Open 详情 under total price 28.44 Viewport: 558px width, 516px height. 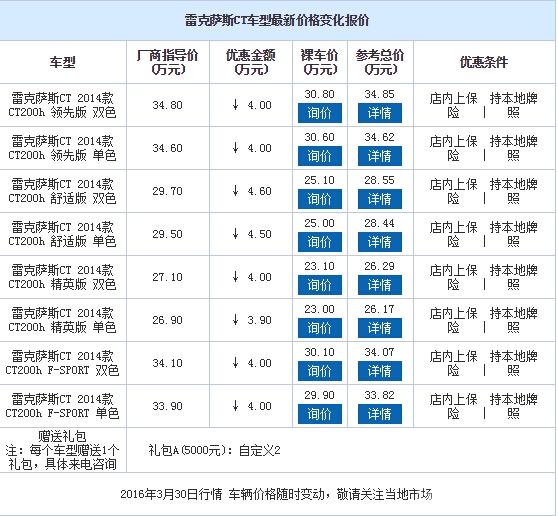[380, 242]
